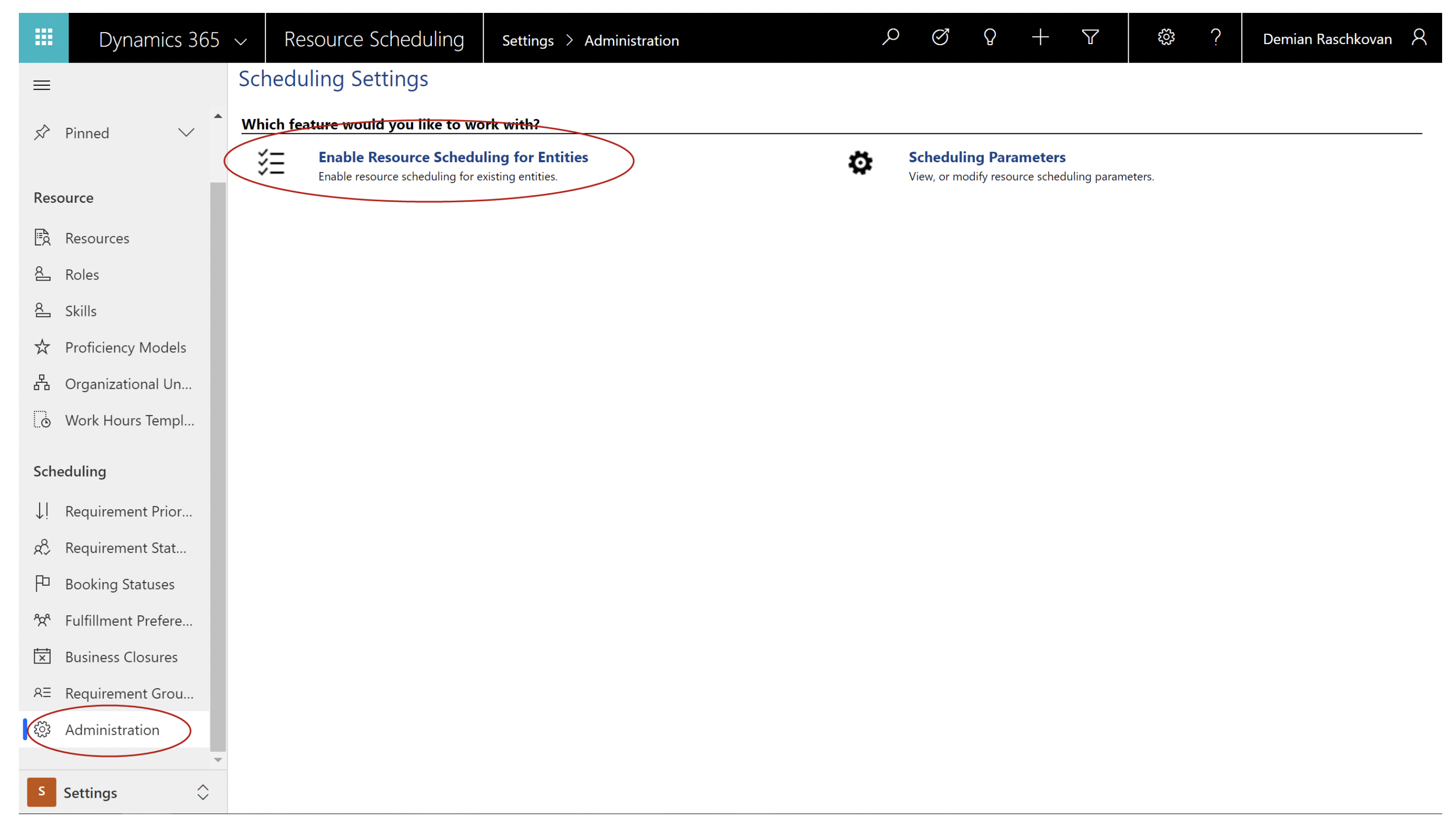Viewport: 1456px width, 825px height.
Task: Click the sidebar vertical scrollbar thumb
Action: (x=218, y=467)
